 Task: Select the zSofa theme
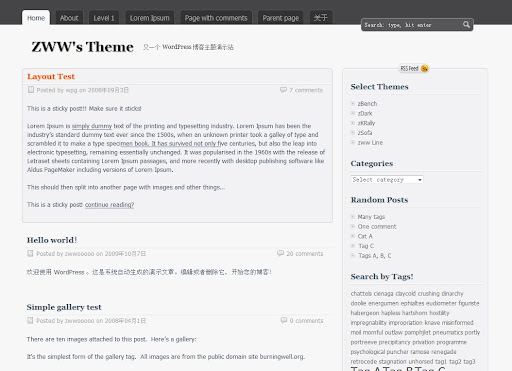tap(365, 133)
